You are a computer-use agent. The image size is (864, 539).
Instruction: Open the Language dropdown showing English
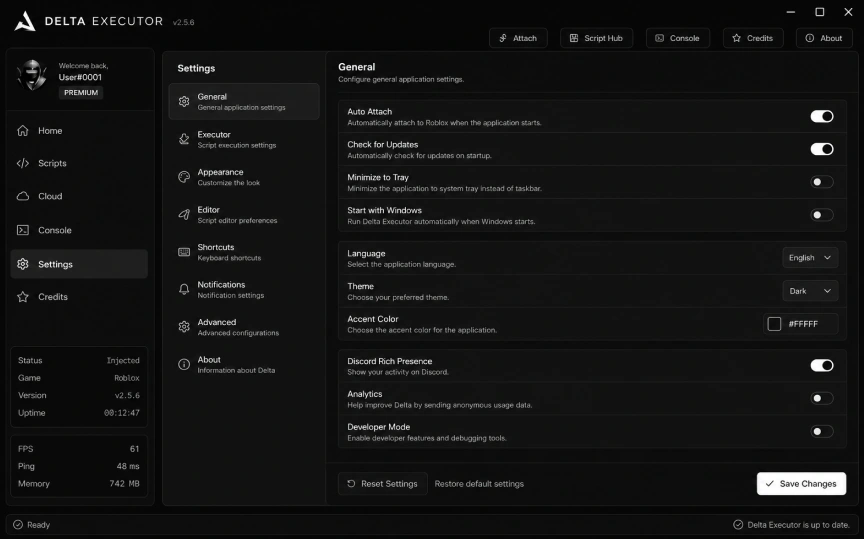pos(810,257)
